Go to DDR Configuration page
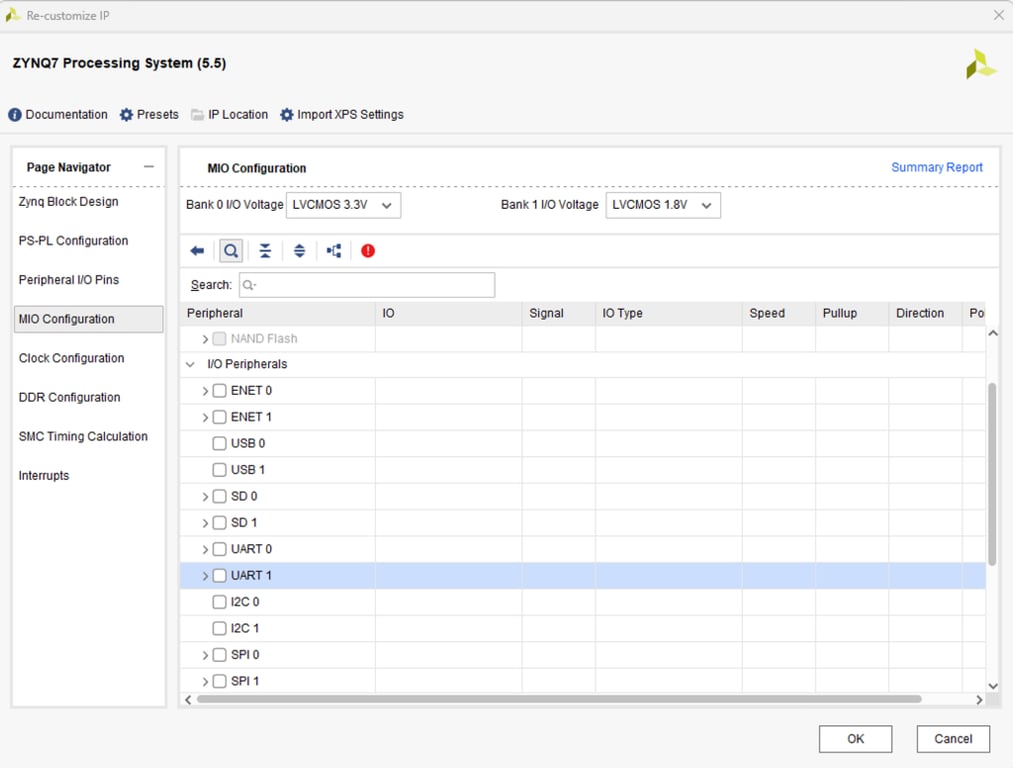Screen dimensions: 1013x768 click(x=69, y=397)
